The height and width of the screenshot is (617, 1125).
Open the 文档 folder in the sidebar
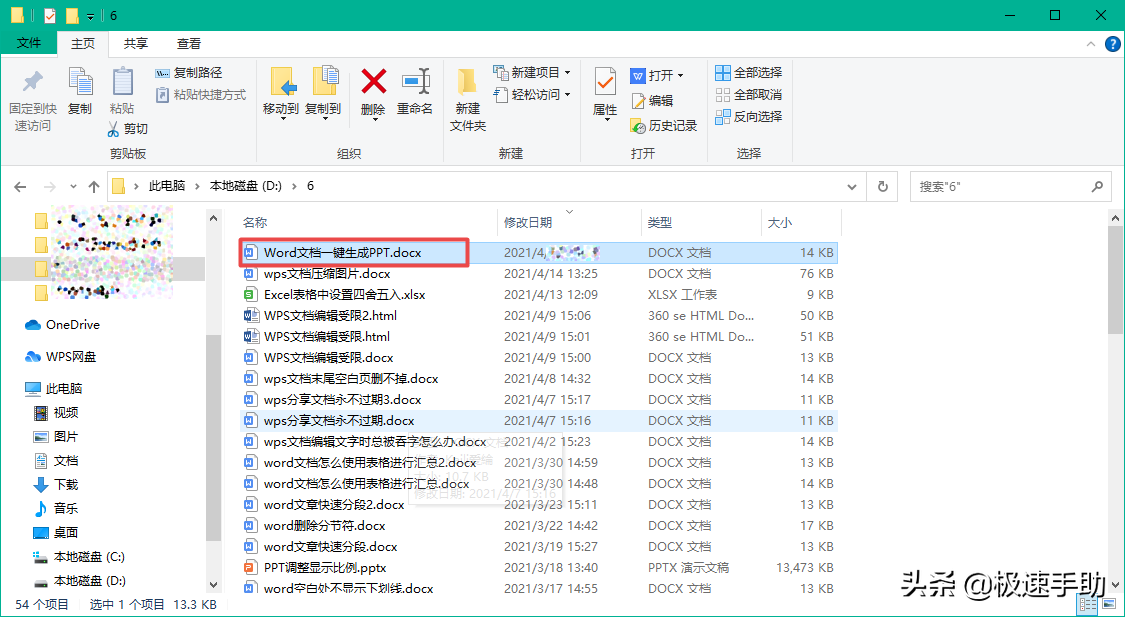click(x=57, y=461)
